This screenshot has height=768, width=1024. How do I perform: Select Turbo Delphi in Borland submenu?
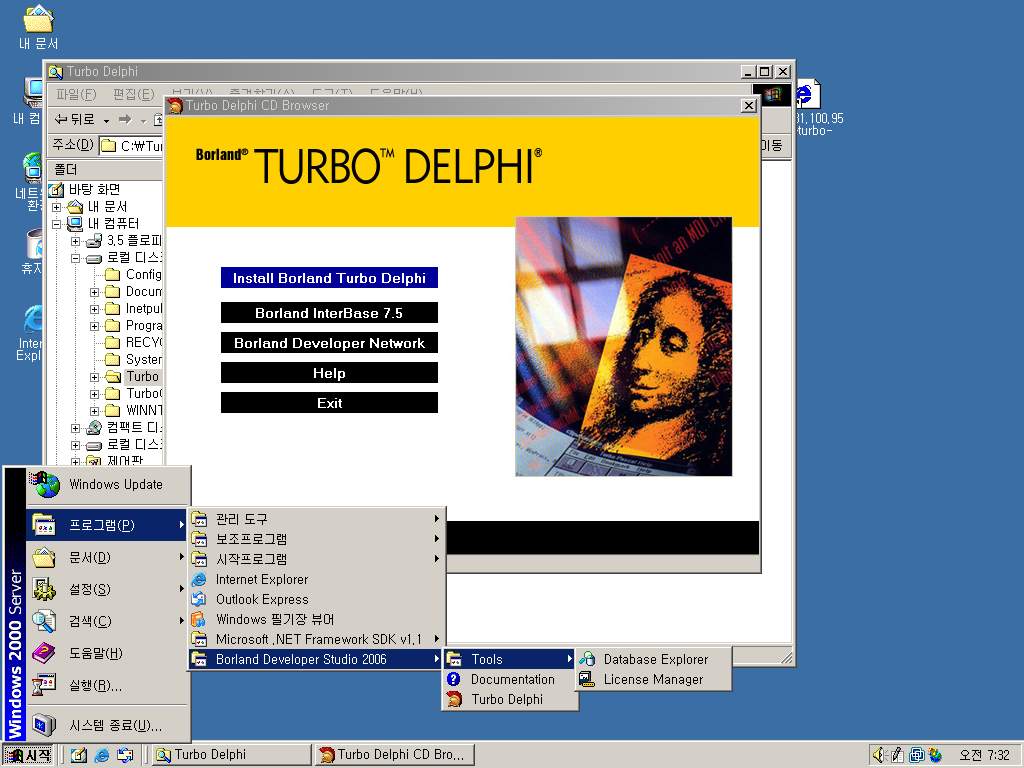507,699
